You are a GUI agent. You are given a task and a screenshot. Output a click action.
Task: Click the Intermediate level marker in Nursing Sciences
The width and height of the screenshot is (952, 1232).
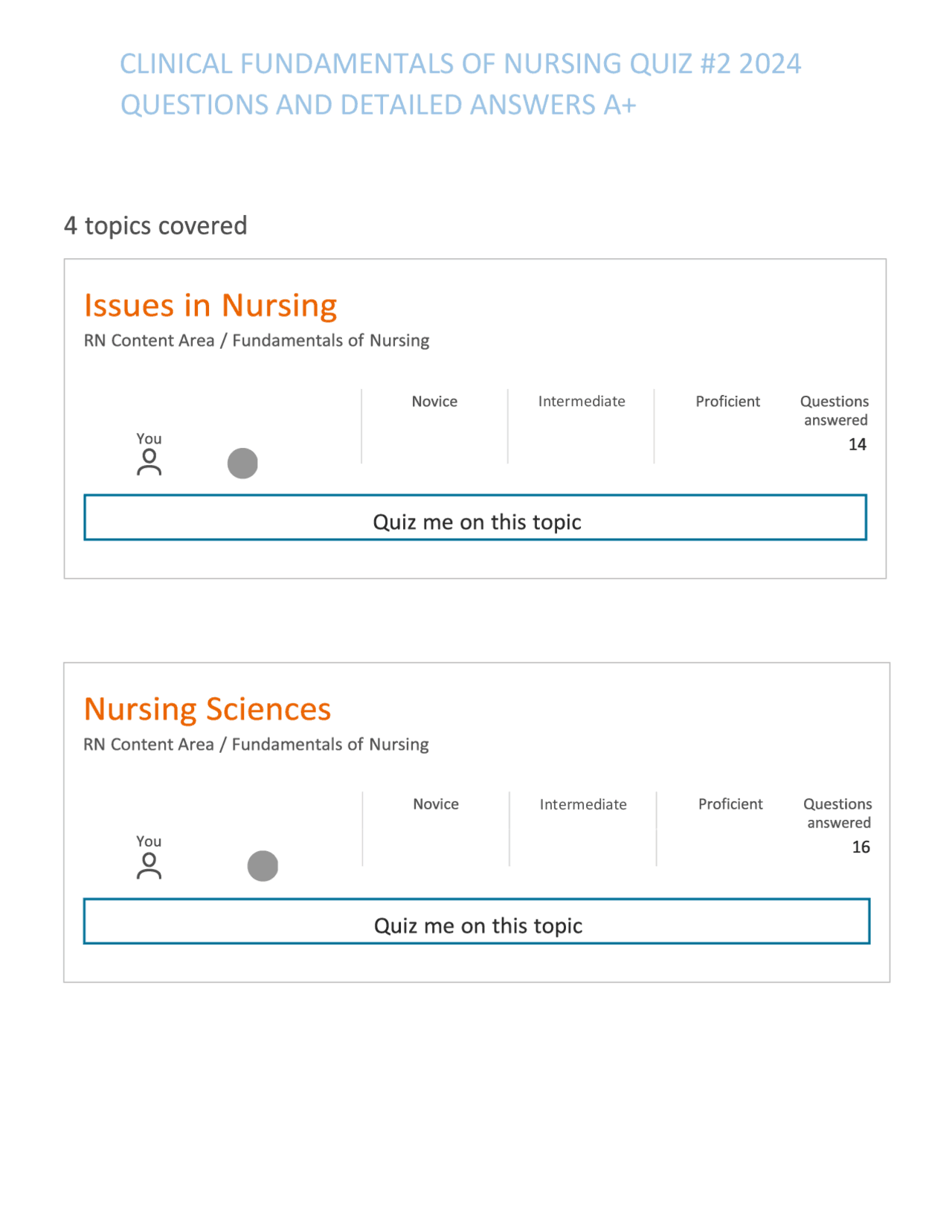[582, 804]
